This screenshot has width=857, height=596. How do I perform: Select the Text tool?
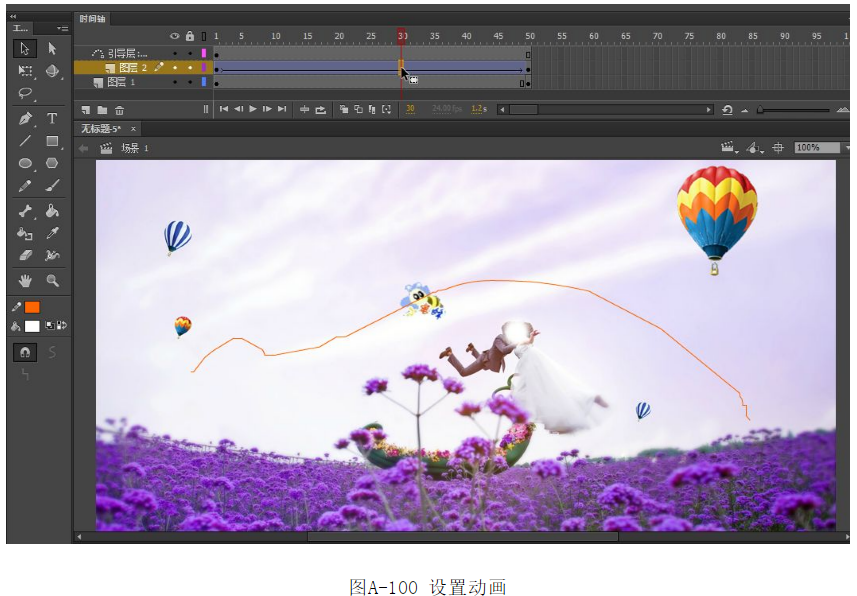(x=53, y=118)
